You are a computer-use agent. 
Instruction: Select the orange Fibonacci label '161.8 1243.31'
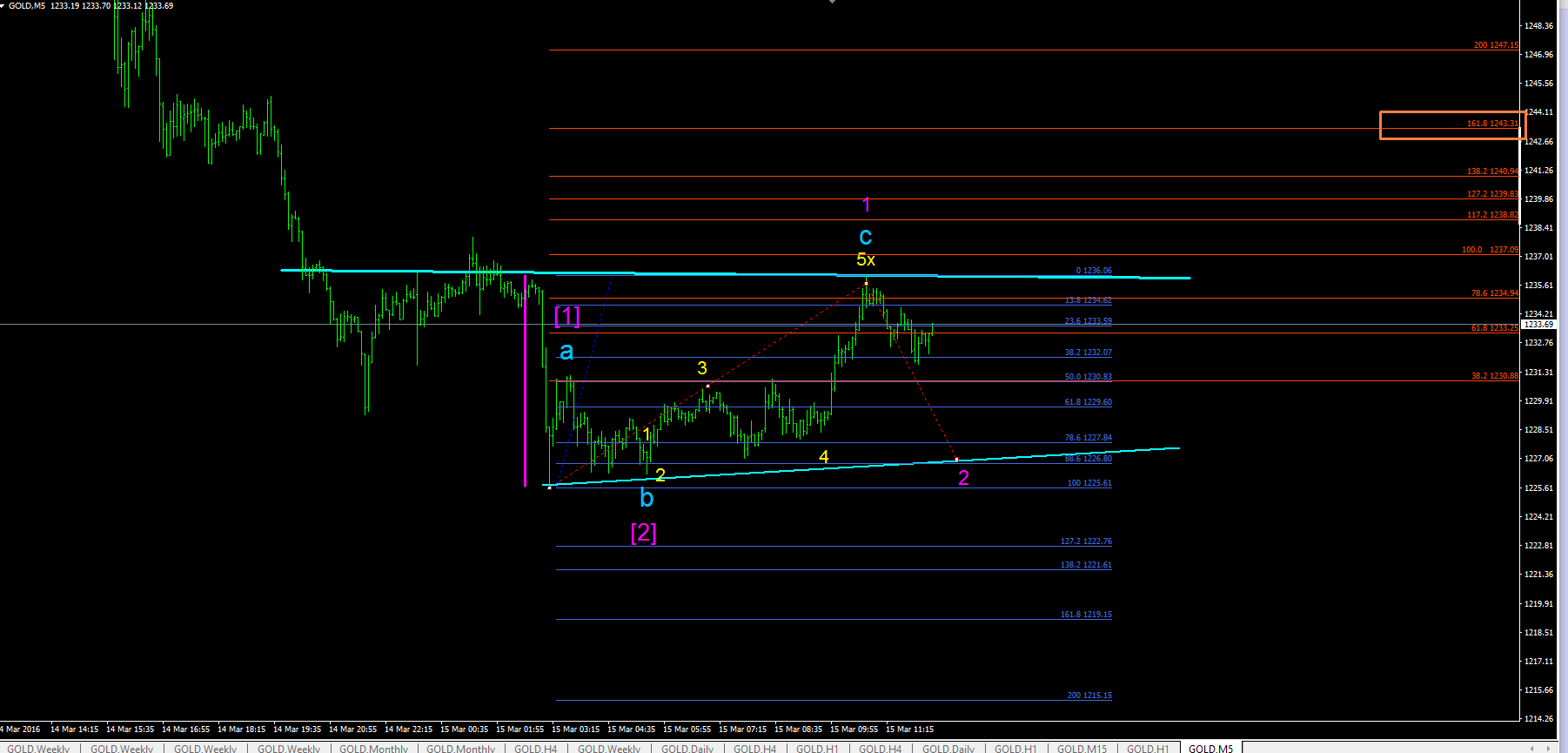coord(1492,124)
